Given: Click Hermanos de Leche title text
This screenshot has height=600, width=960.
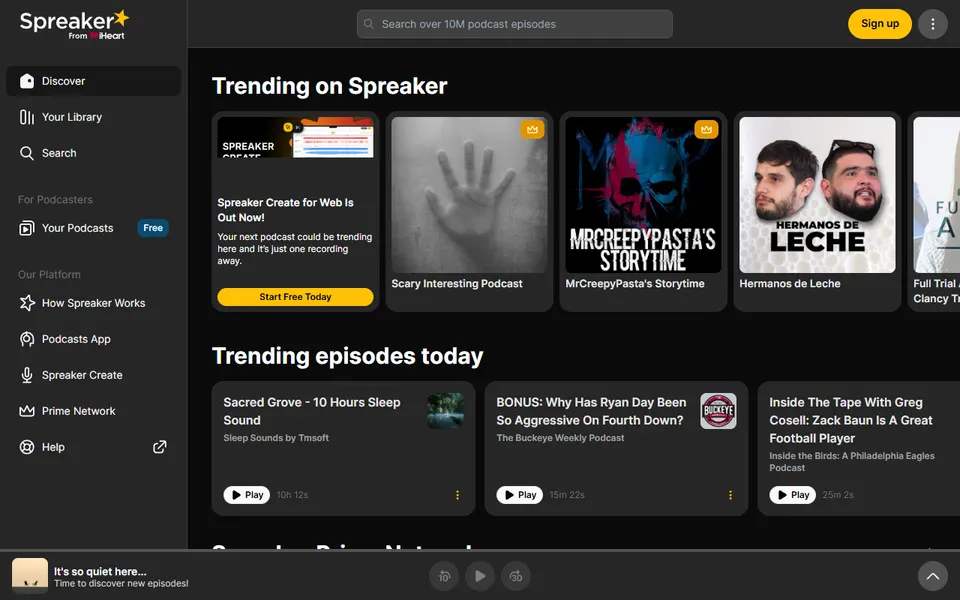Looking at the screenshot, I should [x=790, y=283].
